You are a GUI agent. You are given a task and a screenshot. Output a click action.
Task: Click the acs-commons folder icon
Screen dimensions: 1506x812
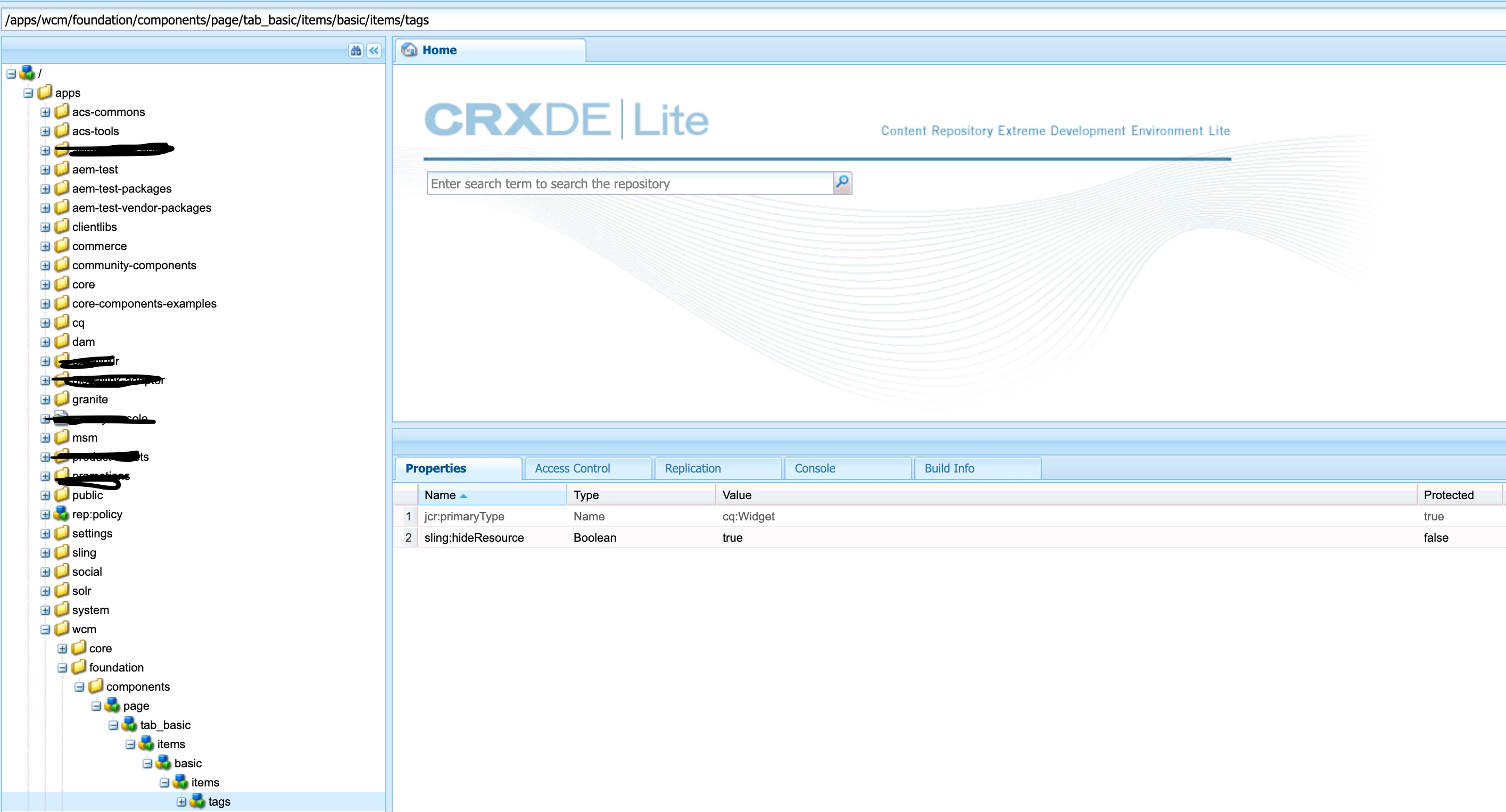click(61, 112)
